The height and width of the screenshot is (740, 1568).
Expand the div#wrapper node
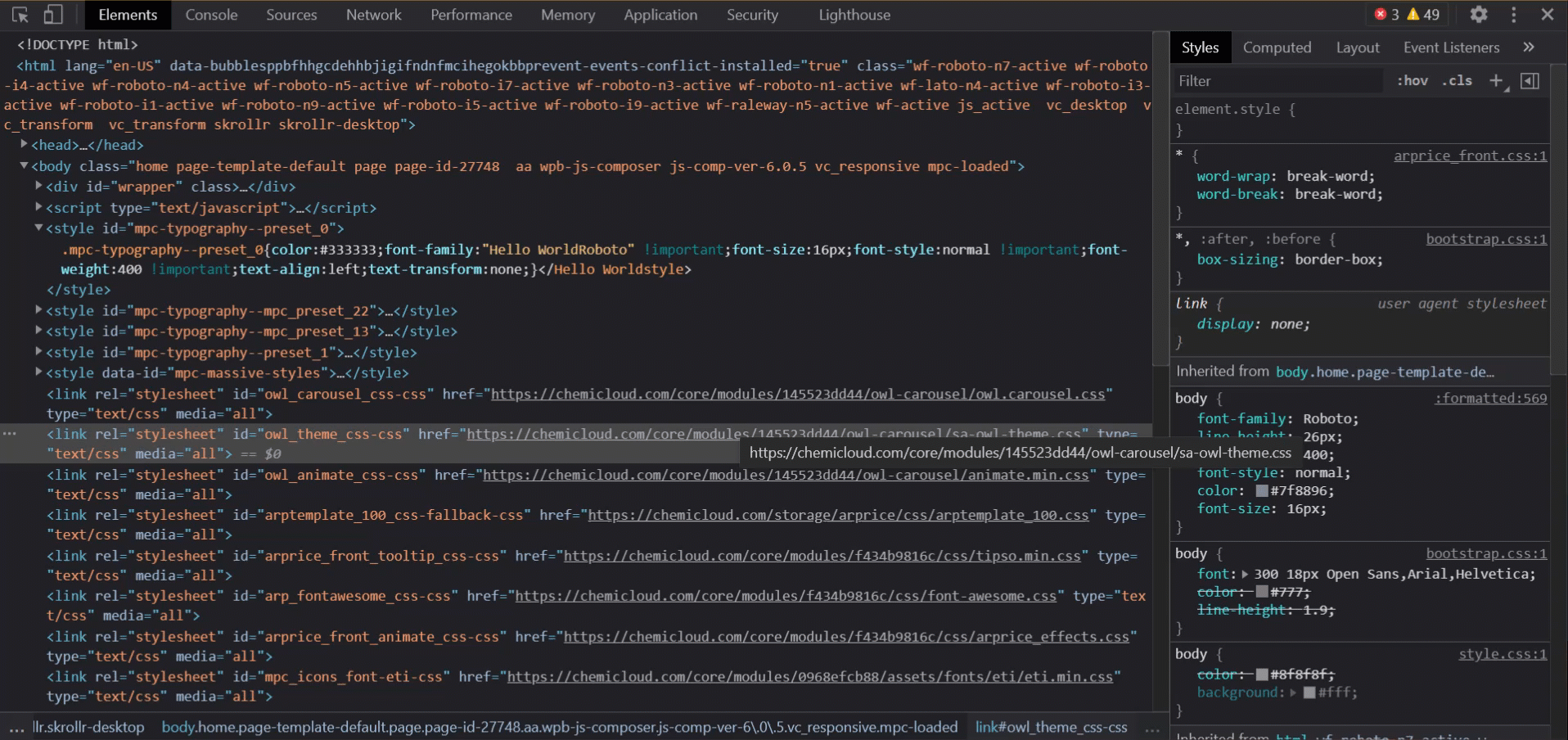[38, 187]
